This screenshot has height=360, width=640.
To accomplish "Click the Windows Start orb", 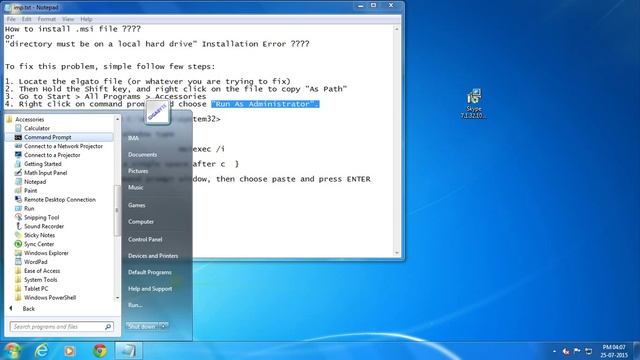I will pyautogui.click(x=13, y=351).
